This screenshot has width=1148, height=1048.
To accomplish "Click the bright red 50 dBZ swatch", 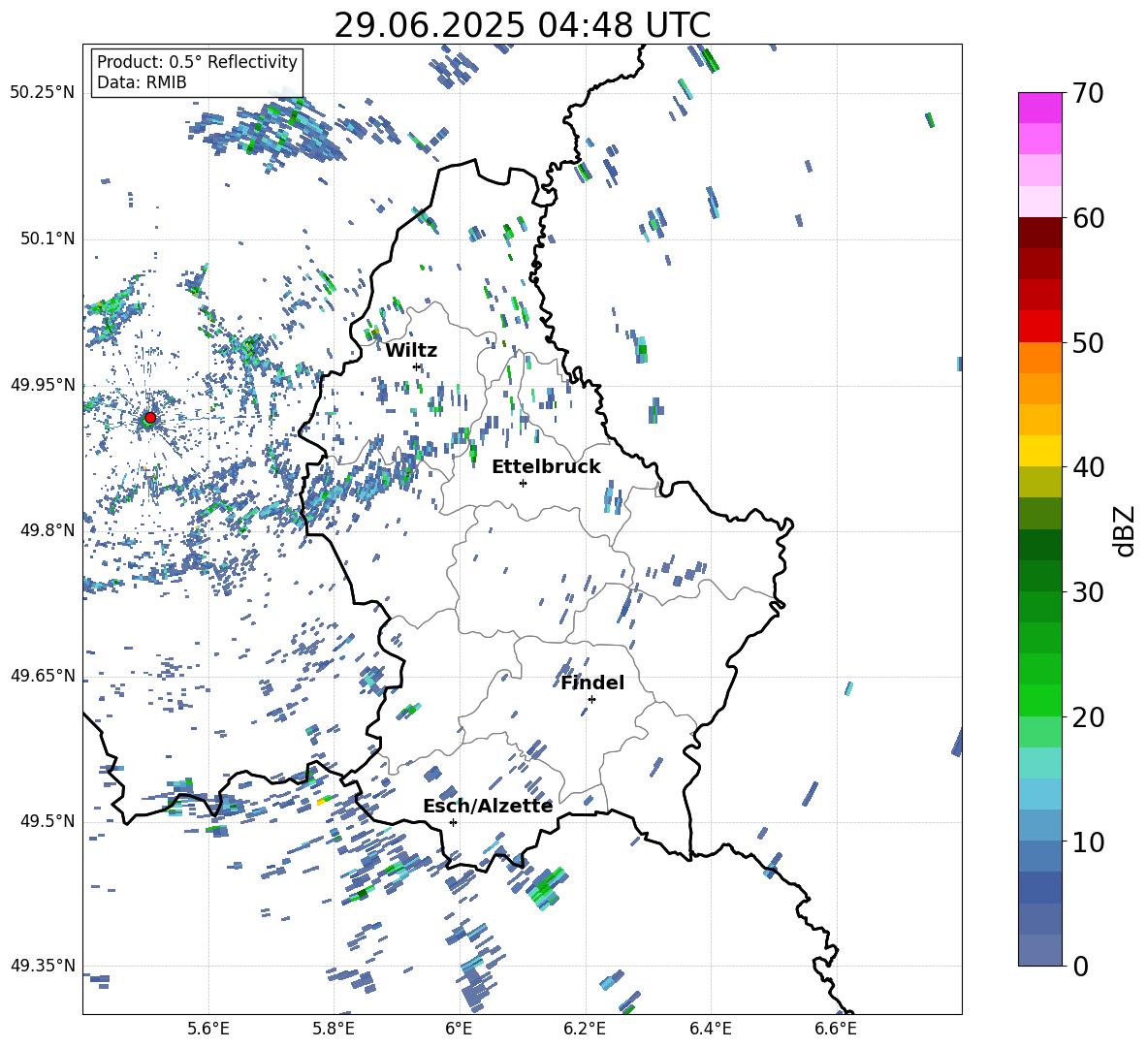I will tap(1039, 327).
